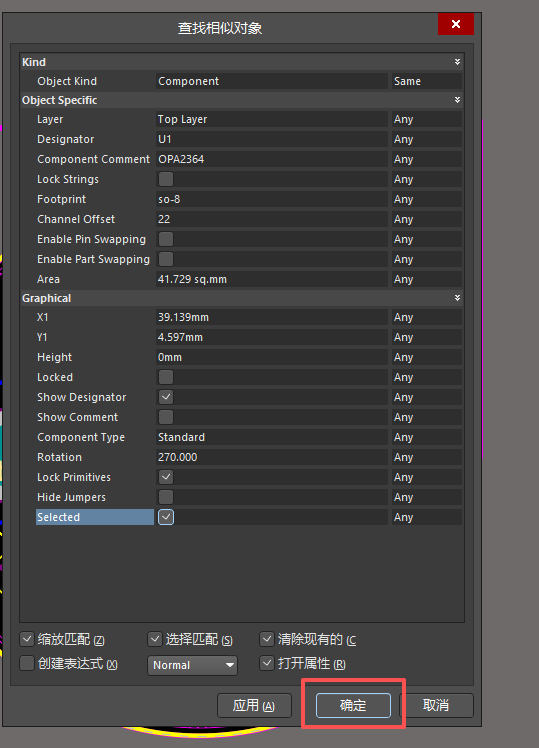Screen dimensions: 539x748
Task: Click the Y1 value 4.597mm
Action: [271, 337]
